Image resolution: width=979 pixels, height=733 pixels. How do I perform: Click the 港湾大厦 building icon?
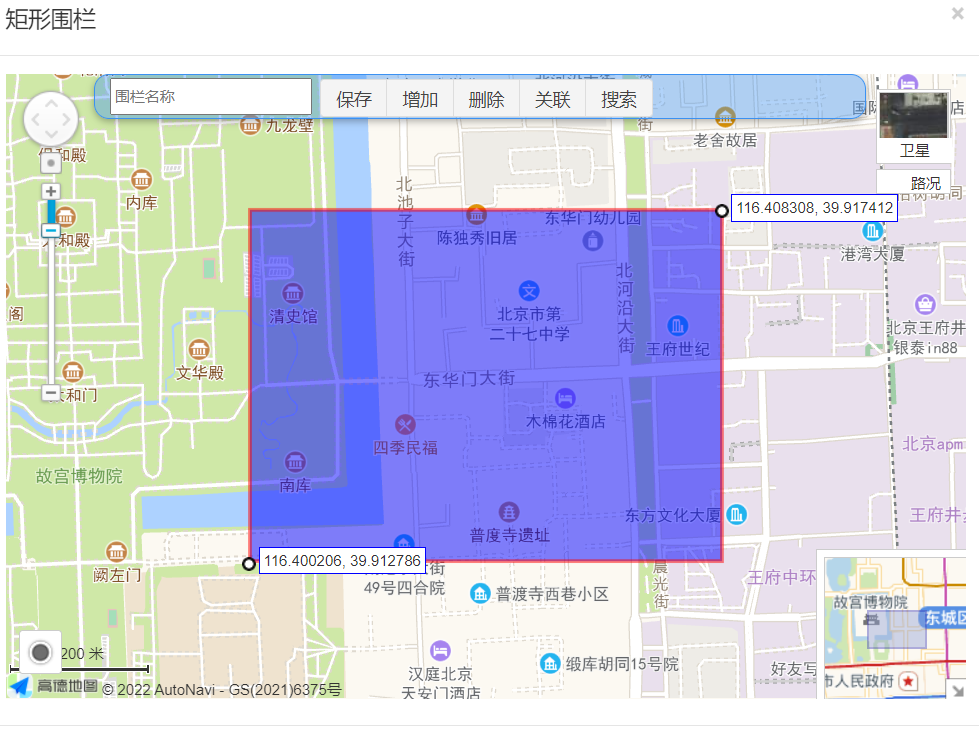(x=872, y=231)
